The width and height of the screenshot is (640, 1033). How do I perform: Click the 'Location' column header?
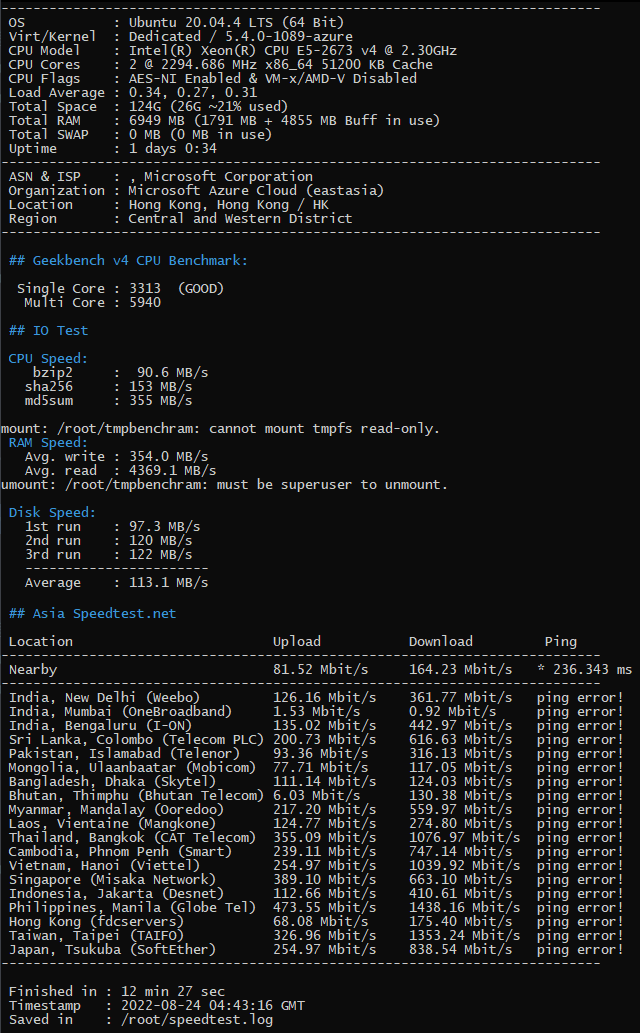coord(41,642)
